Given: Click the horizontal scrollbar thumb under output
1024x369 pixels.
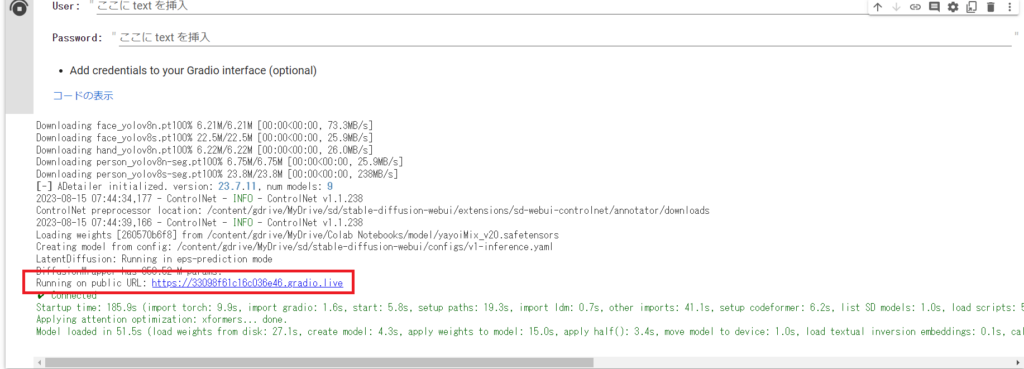Looking at the screenshot, I should [x=319, y=362].
